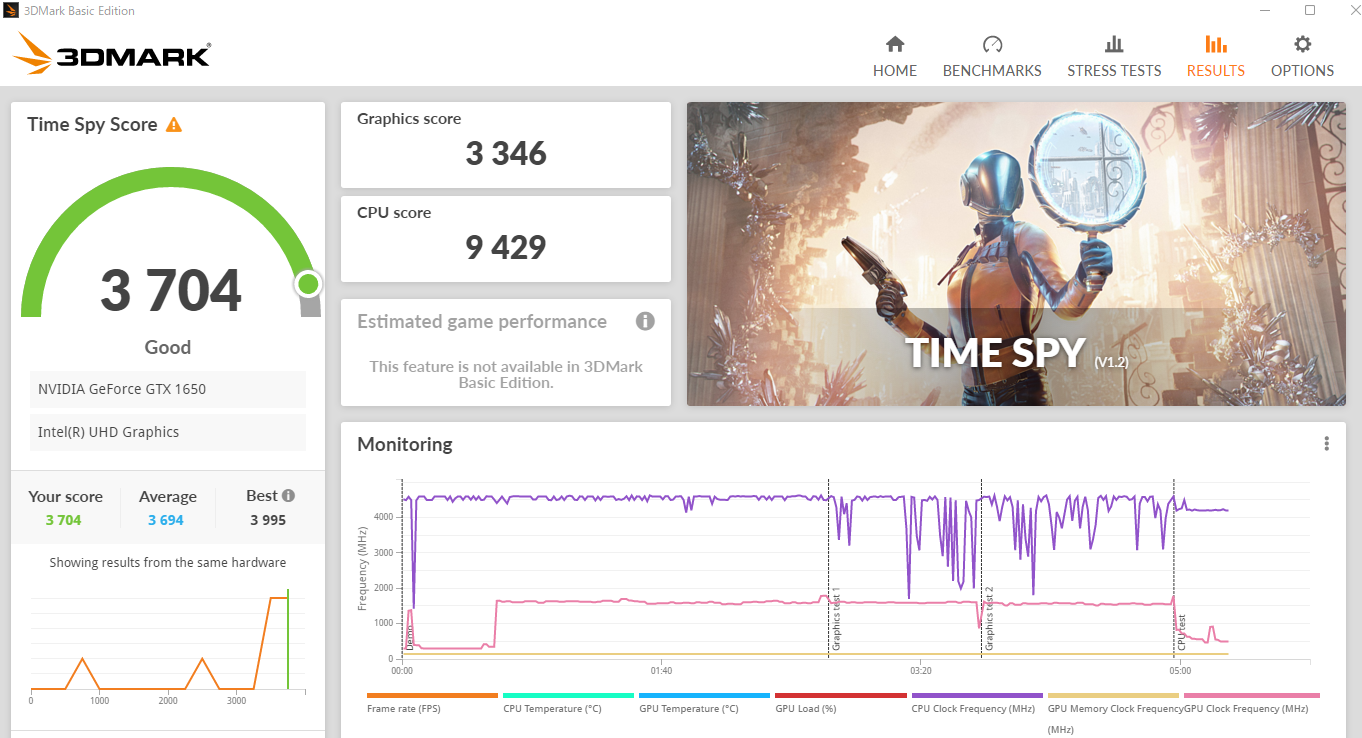Click the Graphics score value 3 346

click(x=506, y=154)
